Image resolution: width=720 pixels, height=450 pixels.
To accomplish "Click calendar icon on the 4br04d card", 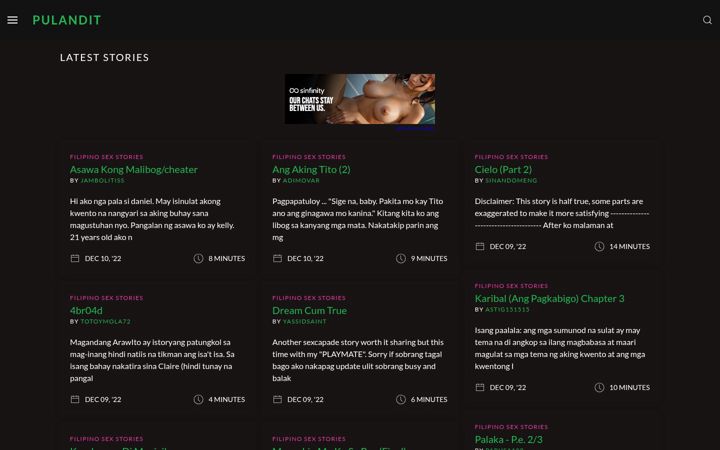I will [x=75, y=399].
